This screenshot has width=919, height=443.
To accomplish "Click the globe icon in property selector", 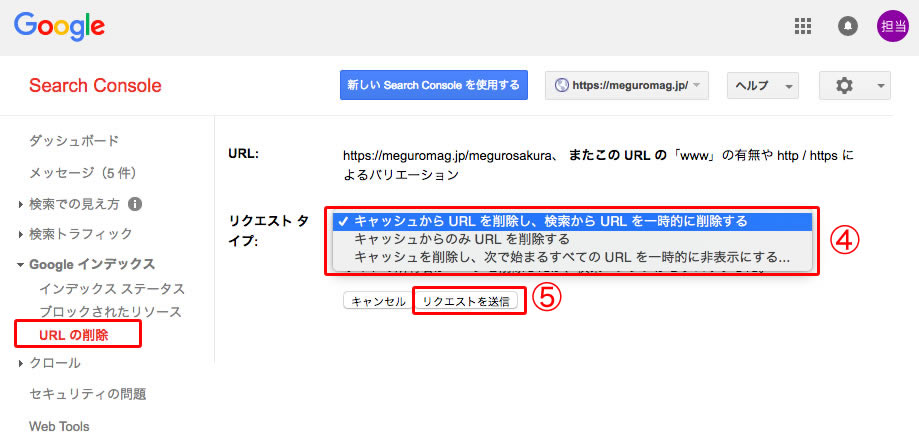I will click(563, 86).
